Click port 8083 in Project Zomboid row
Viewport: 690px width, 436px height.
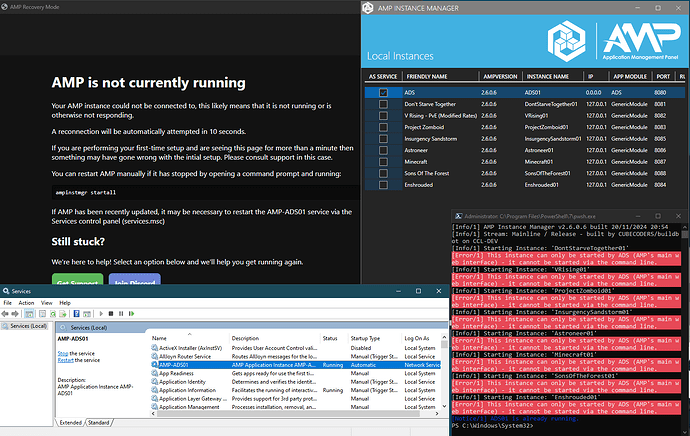coord(660,127)
